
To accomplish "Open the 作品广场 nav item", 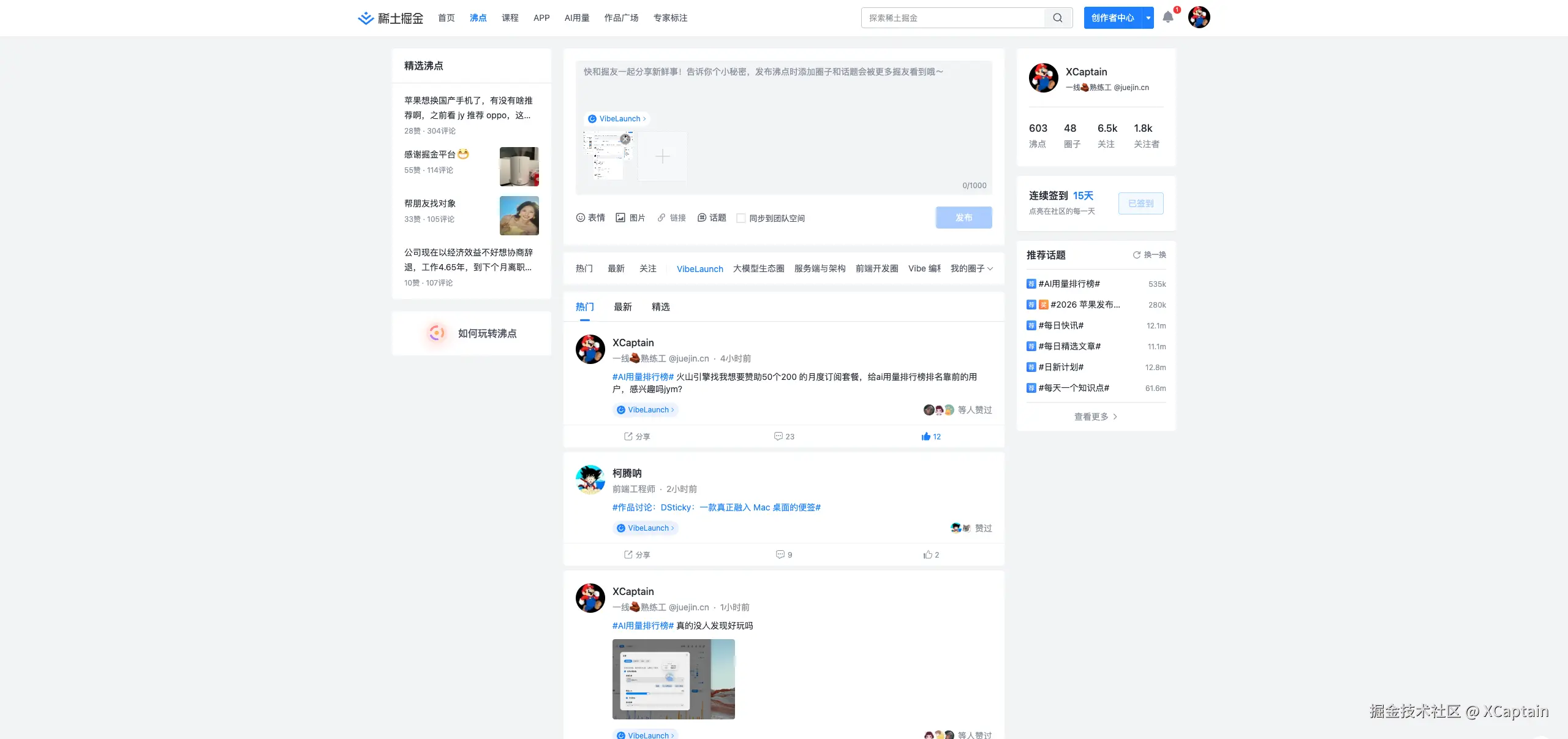I will pyautogui.click(x=621, y=18).
